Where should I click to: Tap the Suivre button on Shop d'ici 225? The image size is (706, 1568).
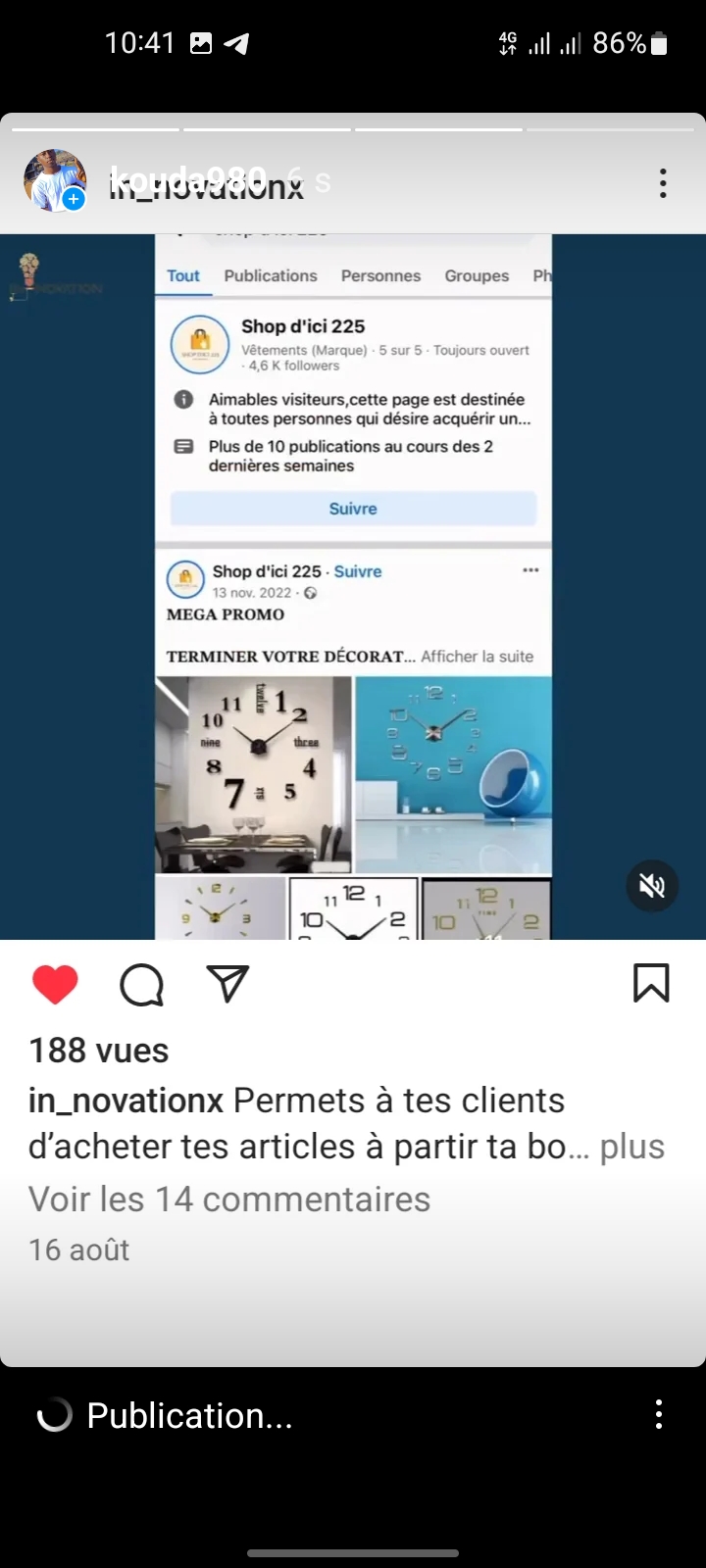click(x=353, y=509)
